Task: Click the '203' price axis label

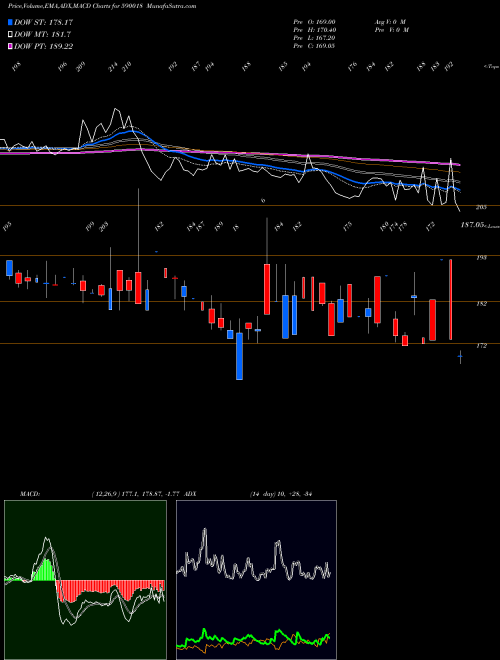Action: click(481, 208)
